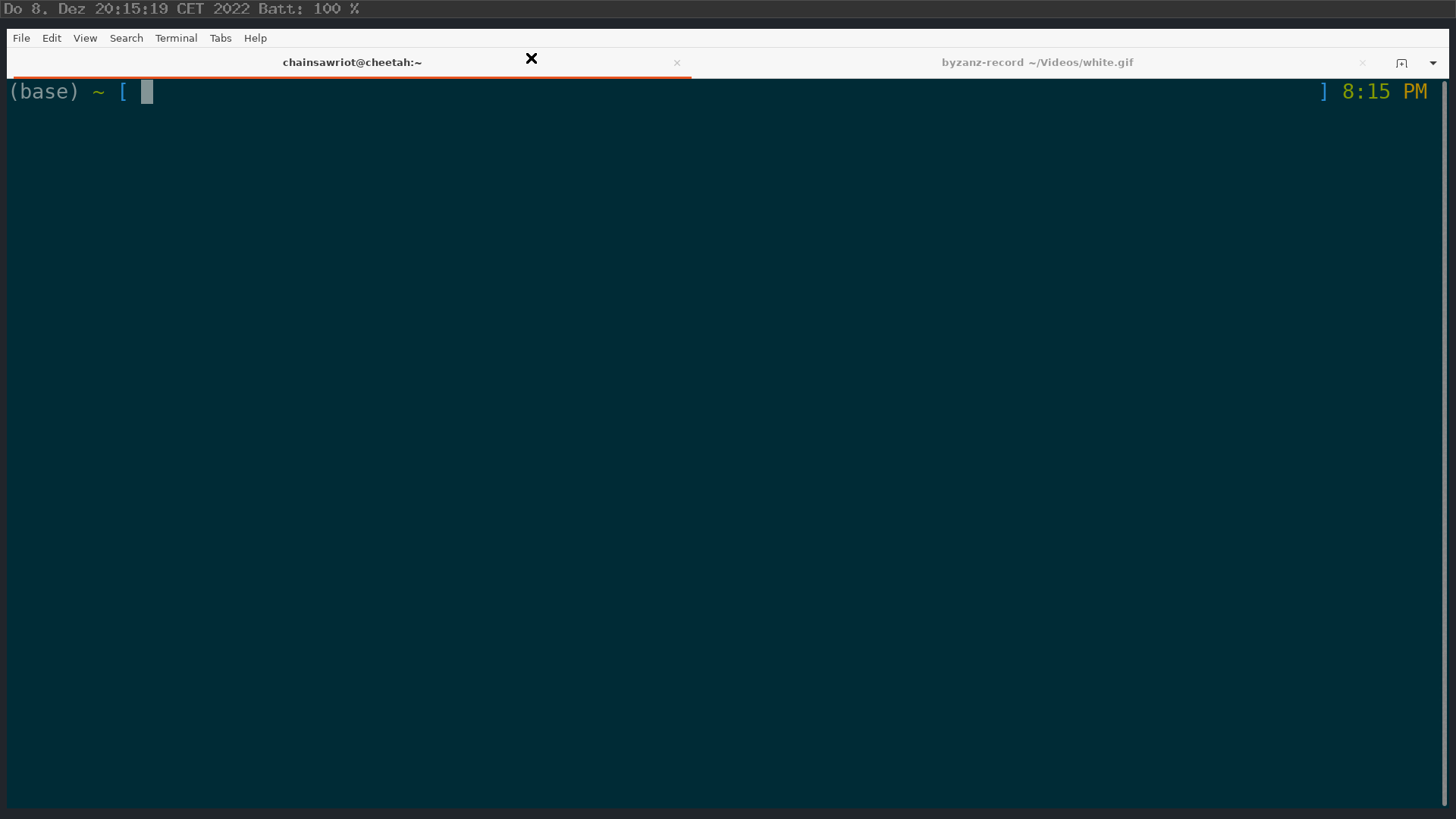
Task: Open the Help menu
Action: pyautogui.click(x=255, y=38)
